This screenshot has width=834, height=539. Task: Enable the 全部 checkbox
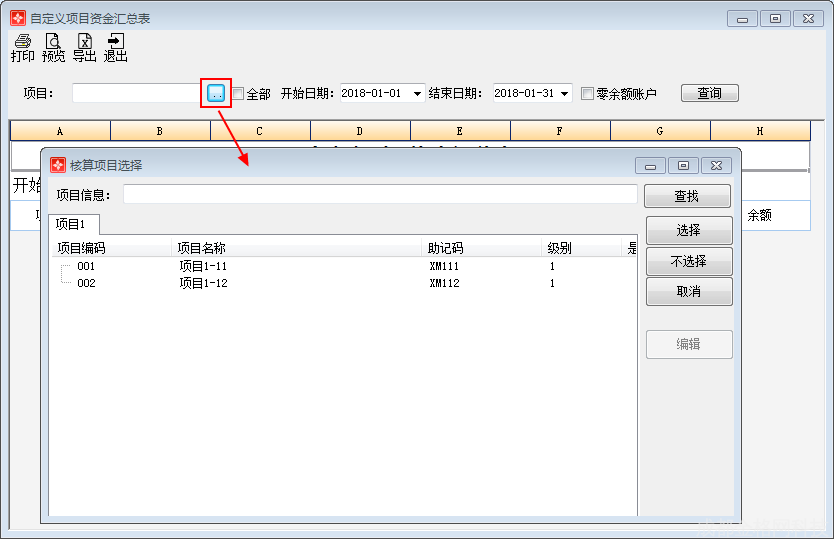pyautogui.click(x=239, y=94)
